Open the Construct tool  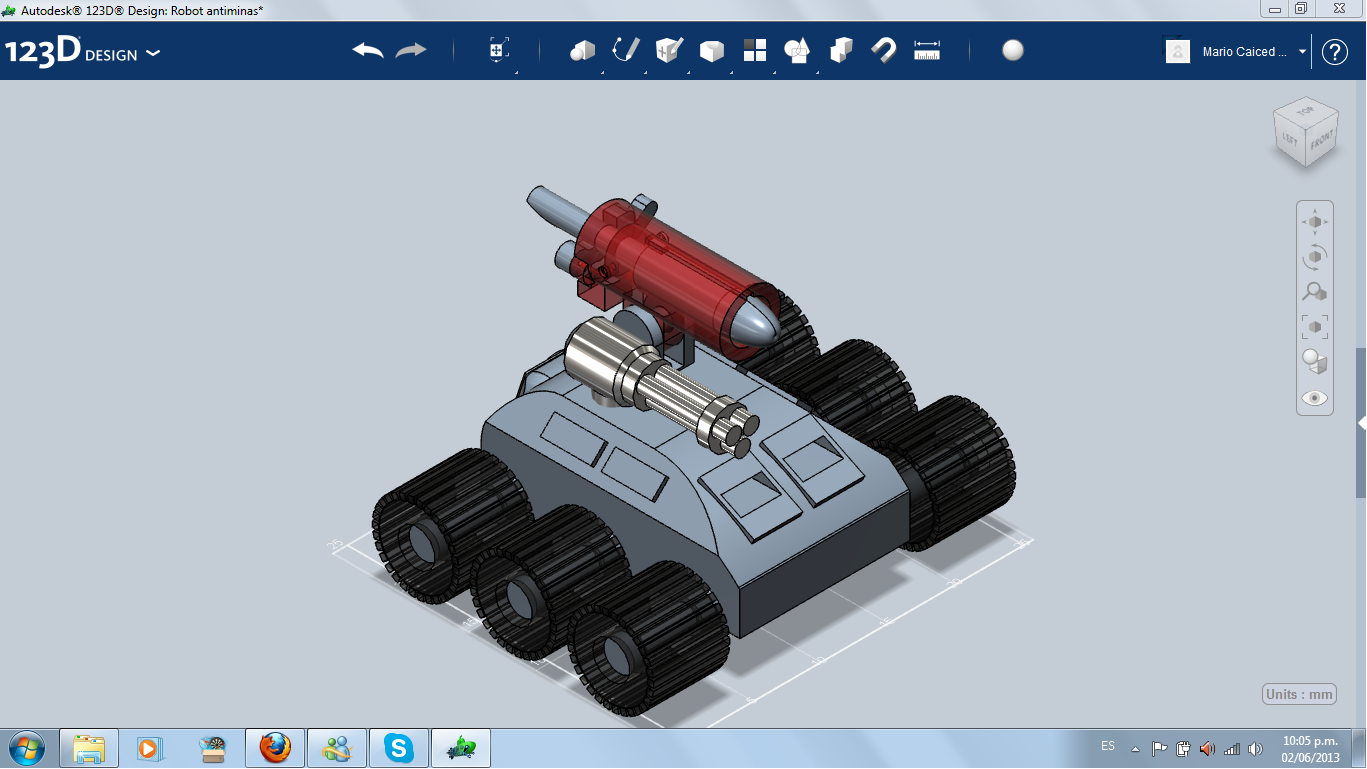click(668, 50)
